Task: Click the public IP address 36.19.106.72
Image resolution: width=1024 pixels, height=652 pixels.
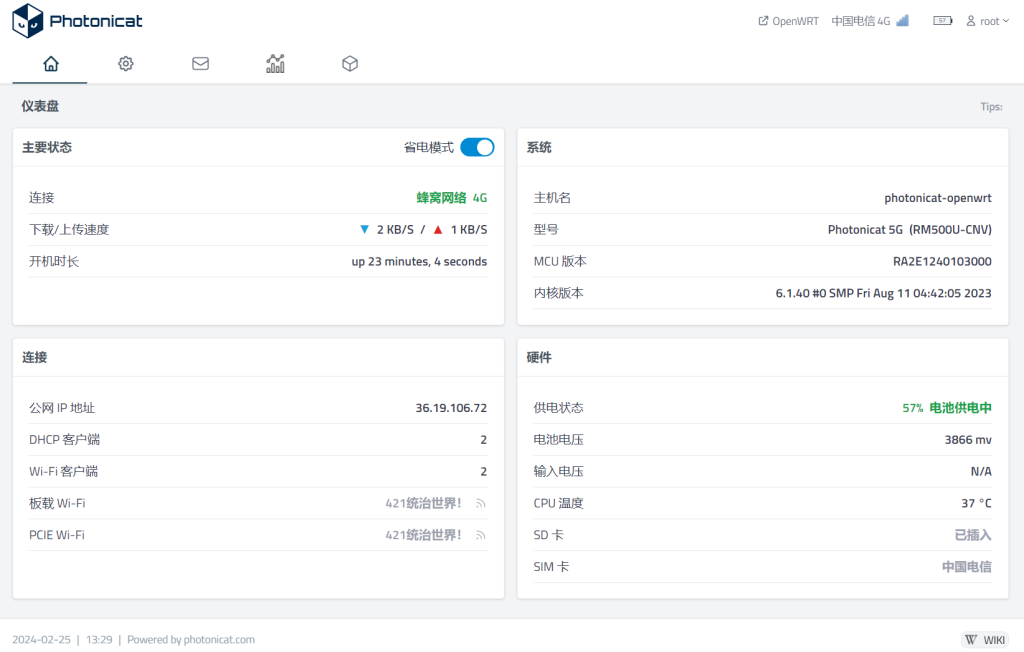Action: tap(450, 408)
